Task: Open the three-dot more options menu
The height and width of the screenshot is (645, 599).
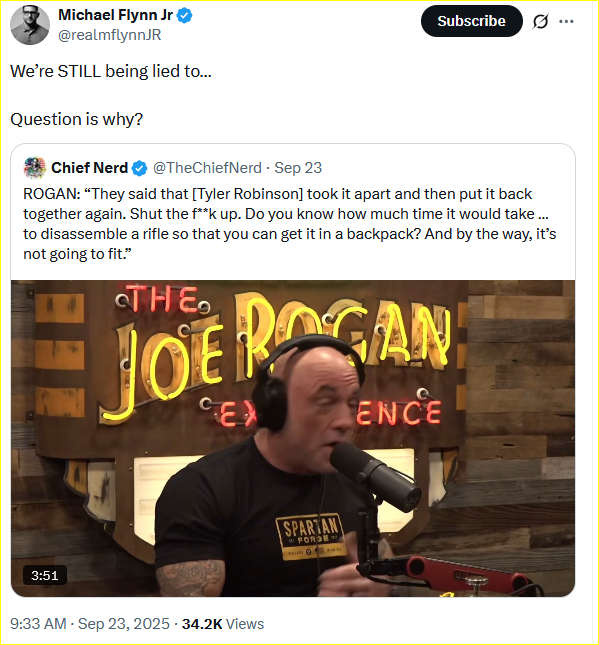Action: (x=566, y=21)
